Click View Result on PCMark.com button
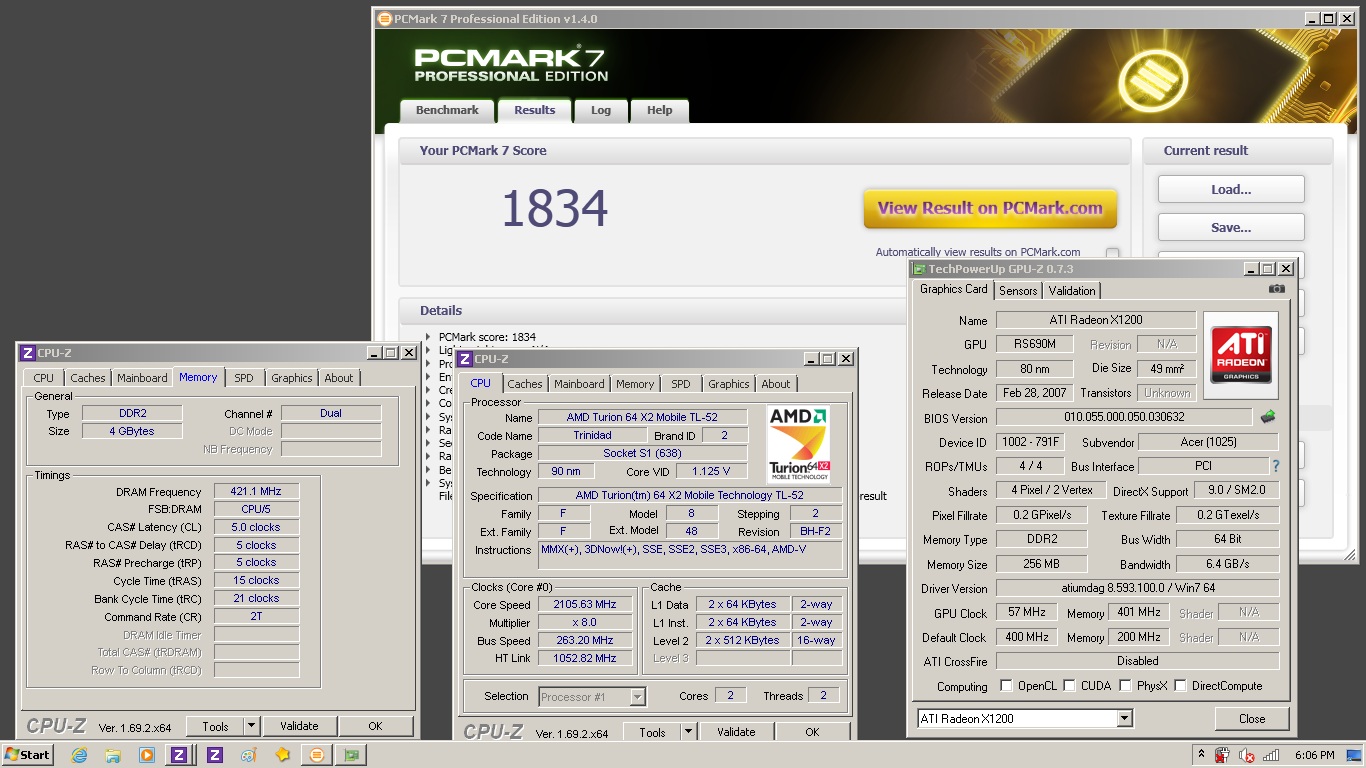1366x768 pixels. click(990, 209)
